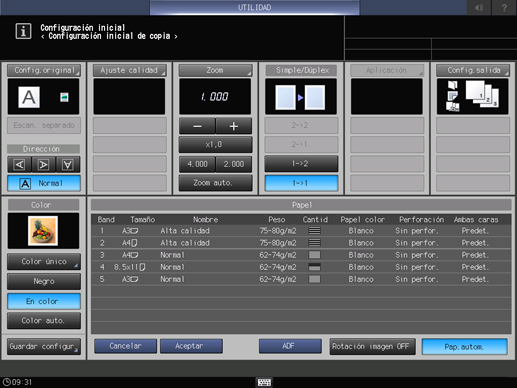Screen dimensions: 517x388
Task: Open Ajuste calidad settings
Action: point(130,70)
